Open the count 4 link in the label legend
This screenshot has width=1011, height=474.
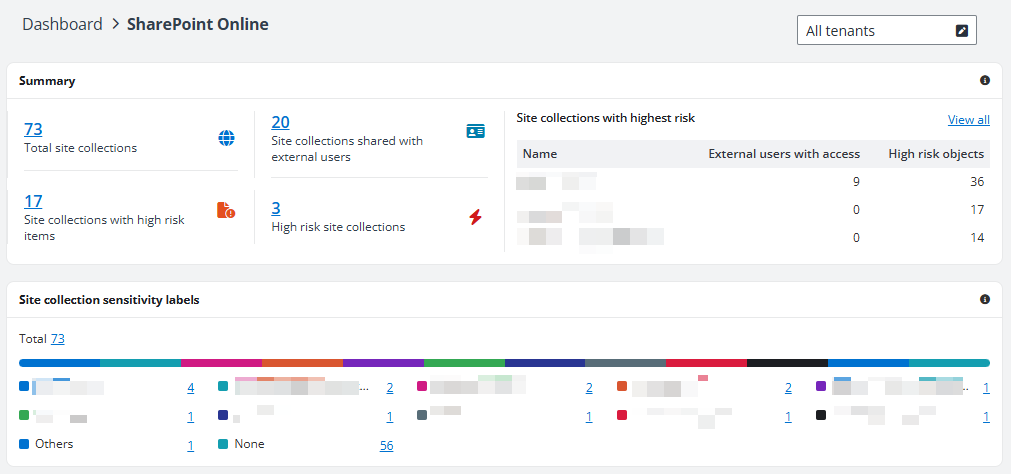tap(191, 388)
